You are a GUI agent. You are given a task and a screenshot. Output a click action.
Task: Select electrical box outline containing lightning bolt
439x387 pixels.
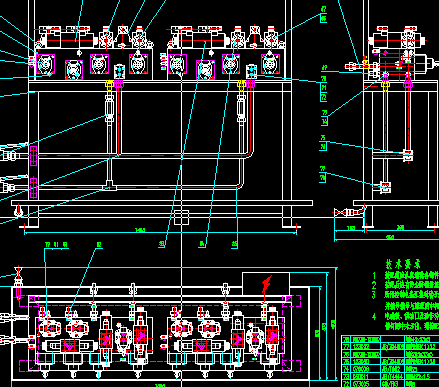click(266, 283)
